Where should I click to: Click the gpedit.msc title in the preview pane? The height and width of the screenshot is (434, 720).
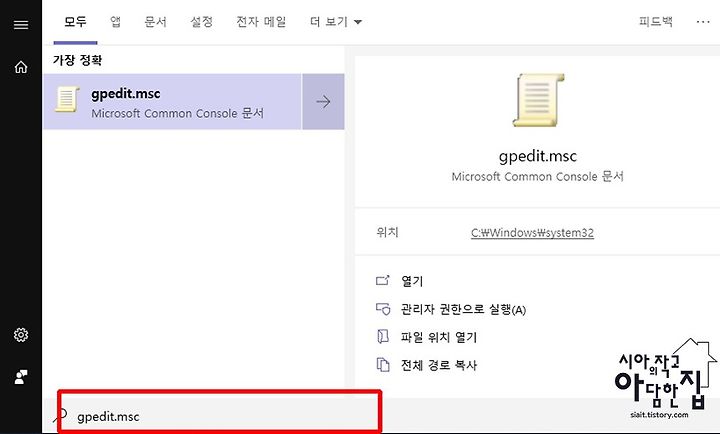pyautogui.click(x=538, y=156)
